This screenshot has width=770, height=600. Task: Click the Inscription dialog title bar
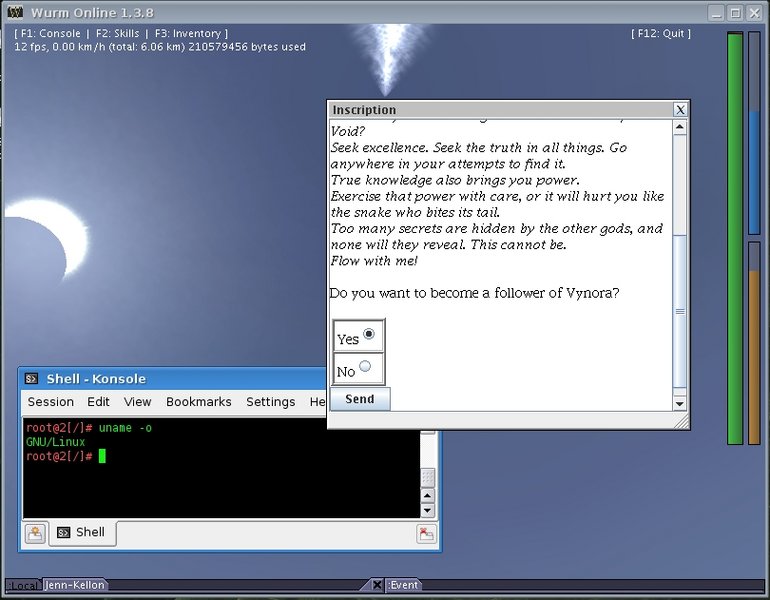pos(501,109)
